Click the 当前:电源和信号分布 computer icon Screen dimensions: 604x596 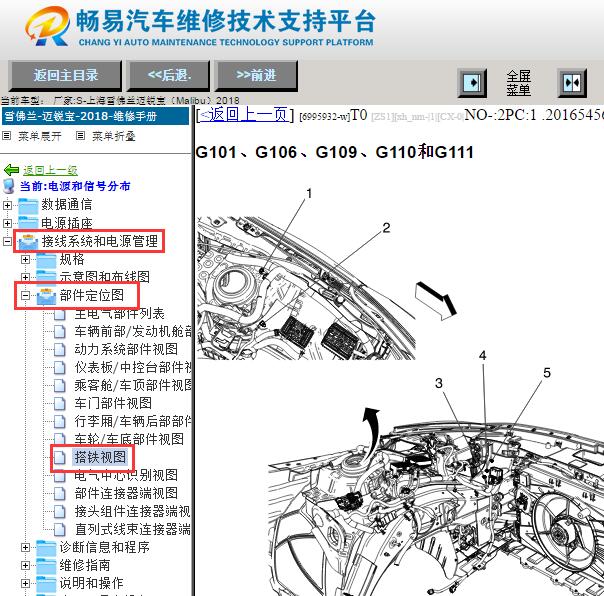point(9,186)
